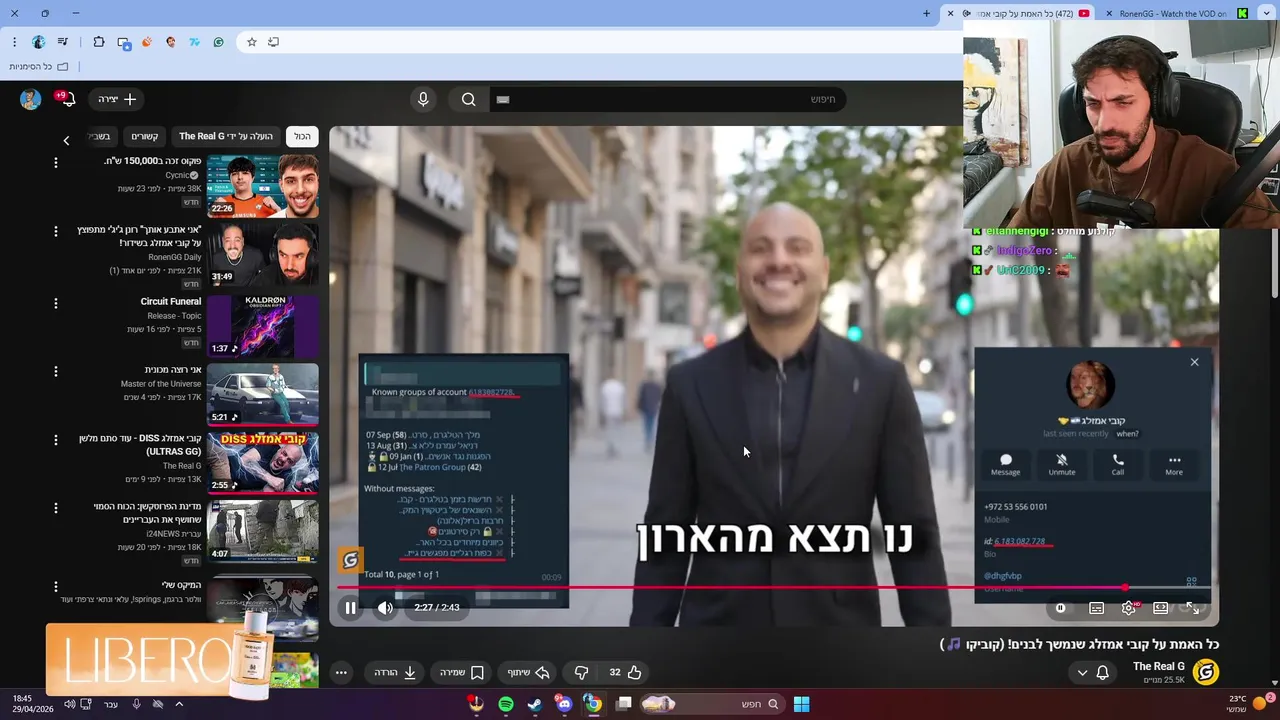
Task: Open the RonenGG Daily 31:49 thumbnail
Action: 263,254
